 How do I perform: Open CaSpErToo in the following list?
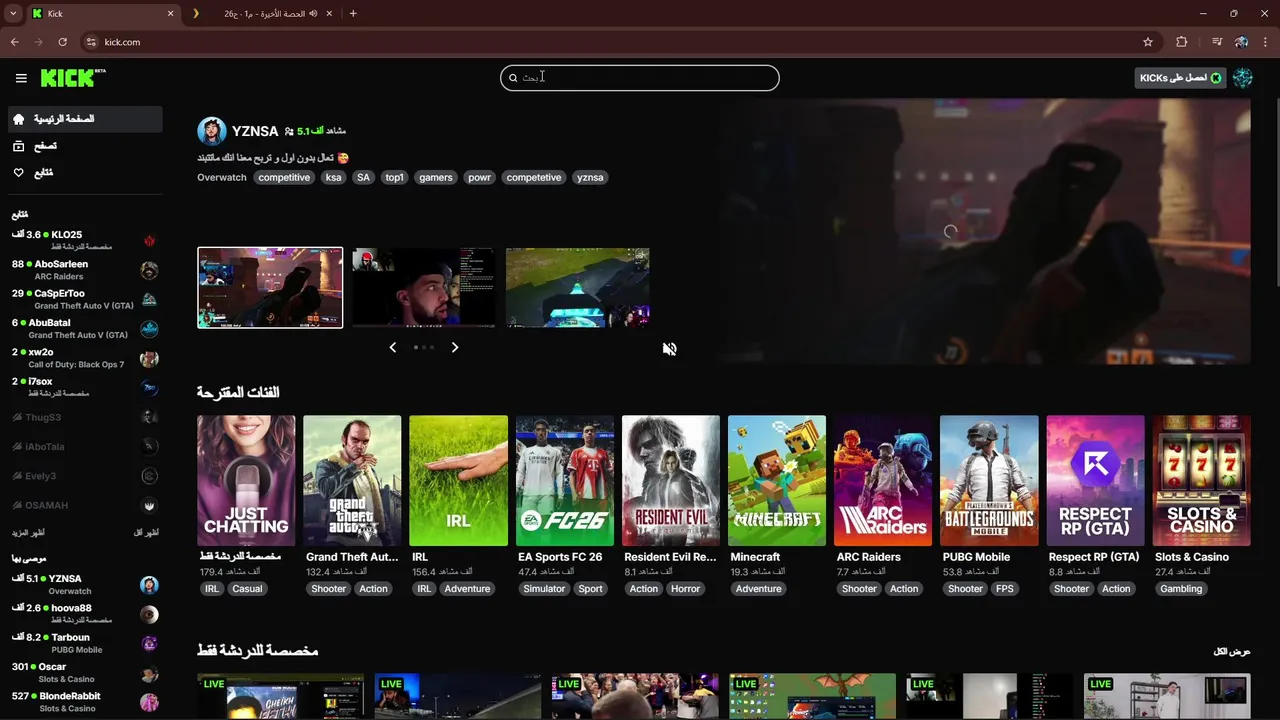(85, 299)
